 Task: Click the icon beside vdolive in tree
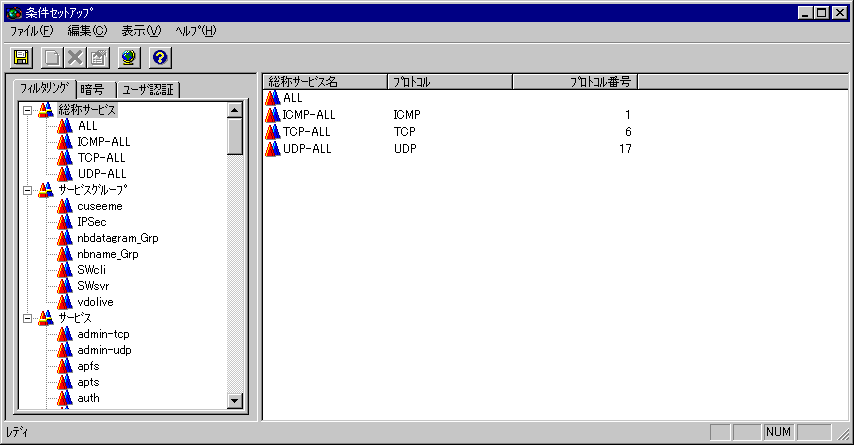click(x=65, y=302)
